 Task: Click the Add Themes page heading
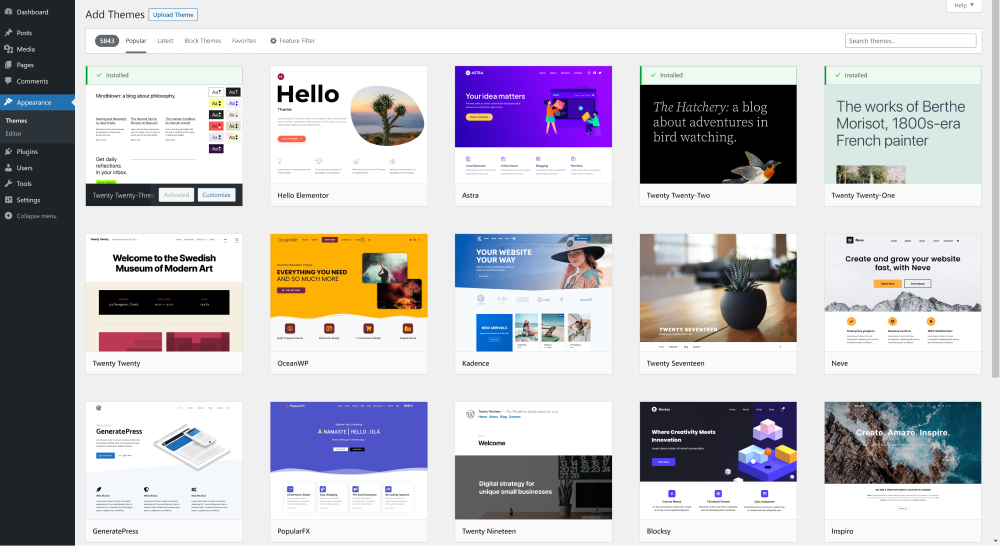point(115,15)
